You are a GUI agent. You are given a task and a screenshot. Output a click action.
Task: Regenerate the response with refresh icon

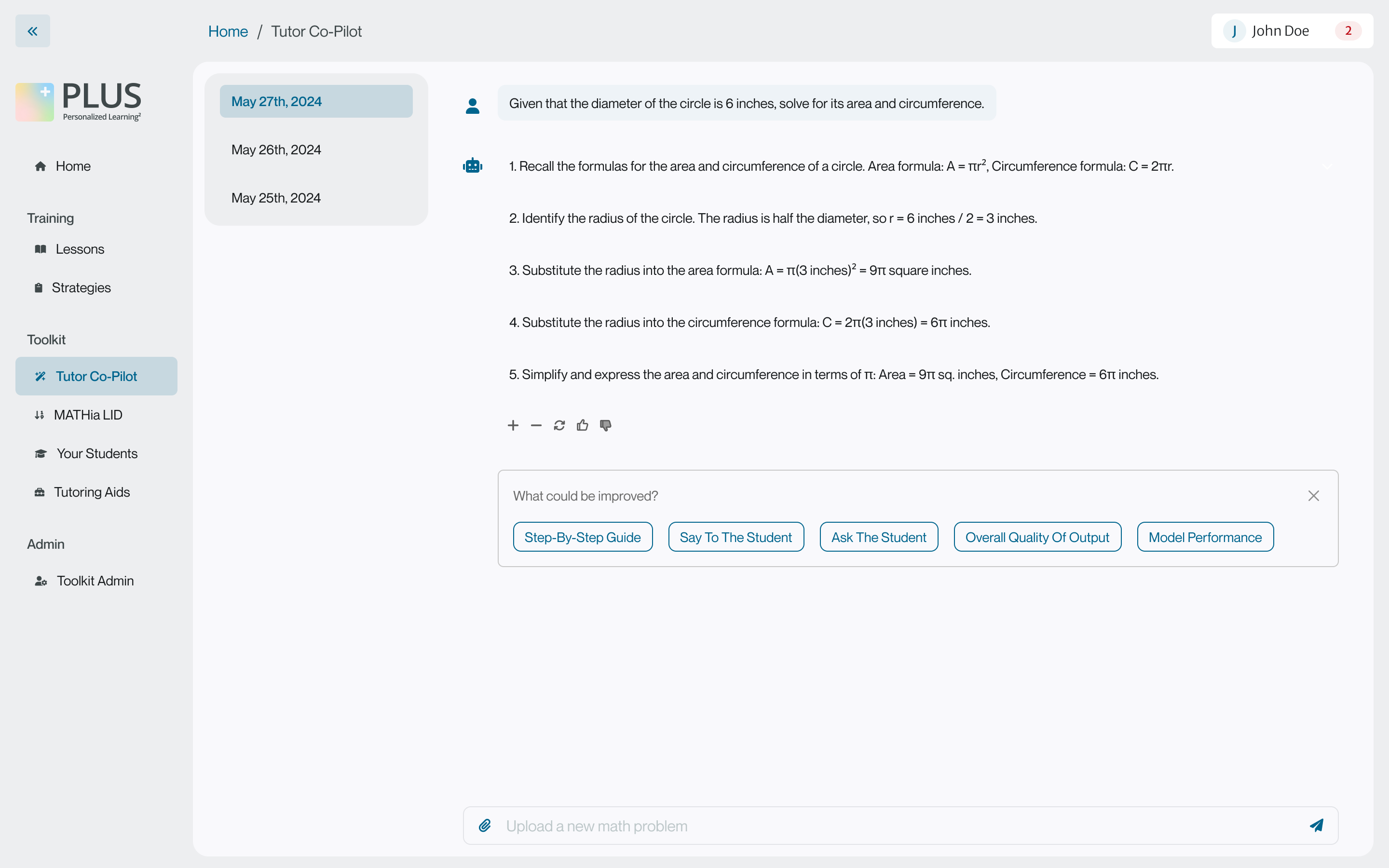coord(559,425)
